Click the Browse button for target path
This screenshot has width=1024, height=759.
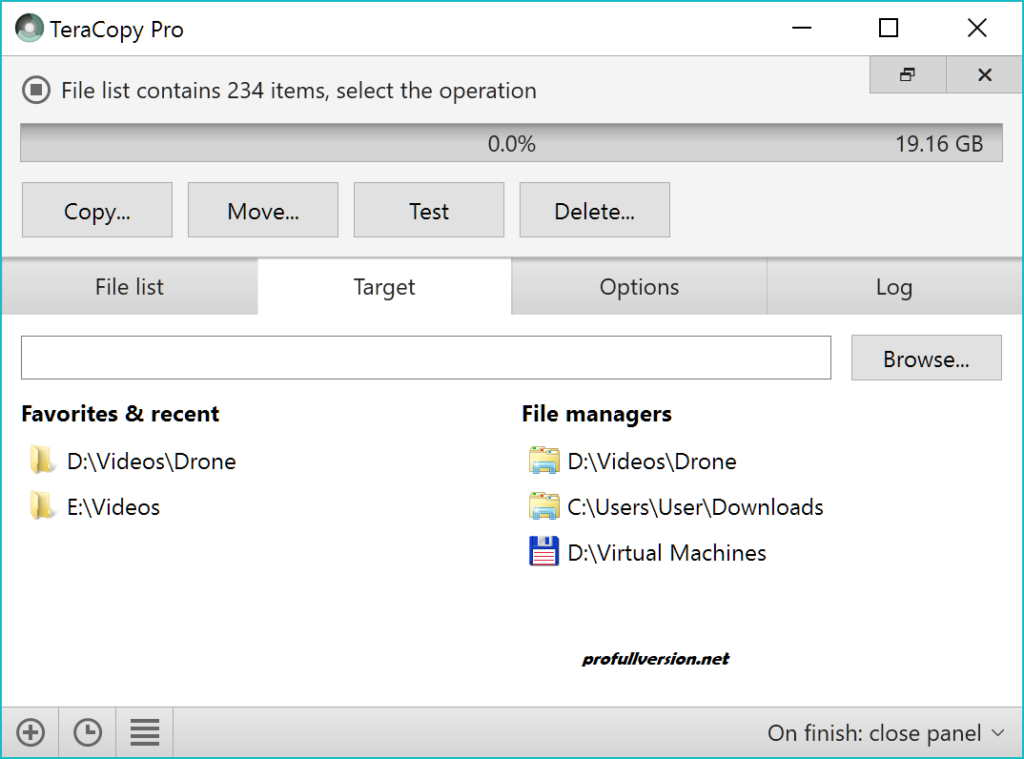925,357
